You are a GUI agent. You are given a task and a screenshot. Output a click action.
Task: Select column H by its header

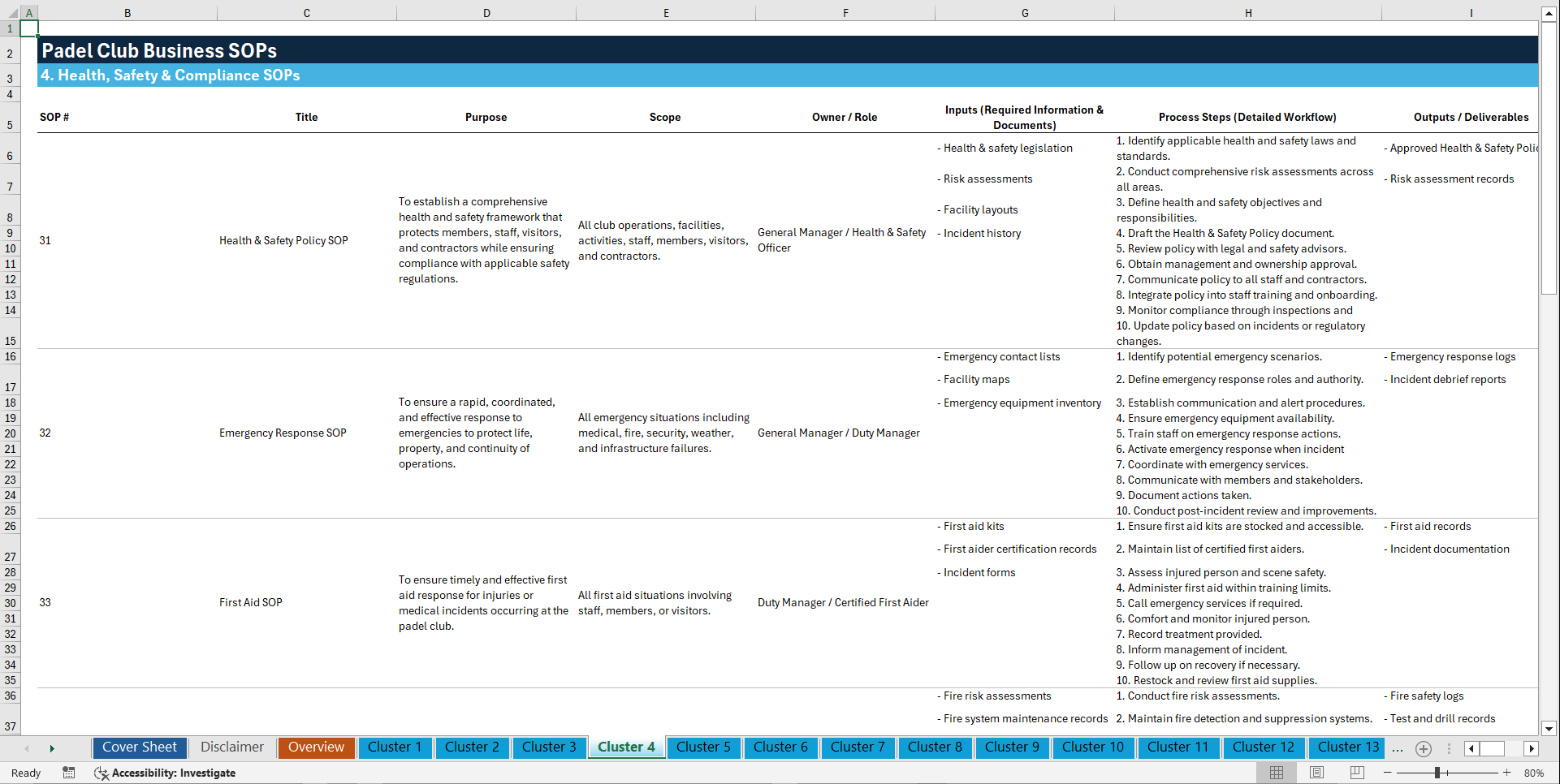[x=1248, y=12]
